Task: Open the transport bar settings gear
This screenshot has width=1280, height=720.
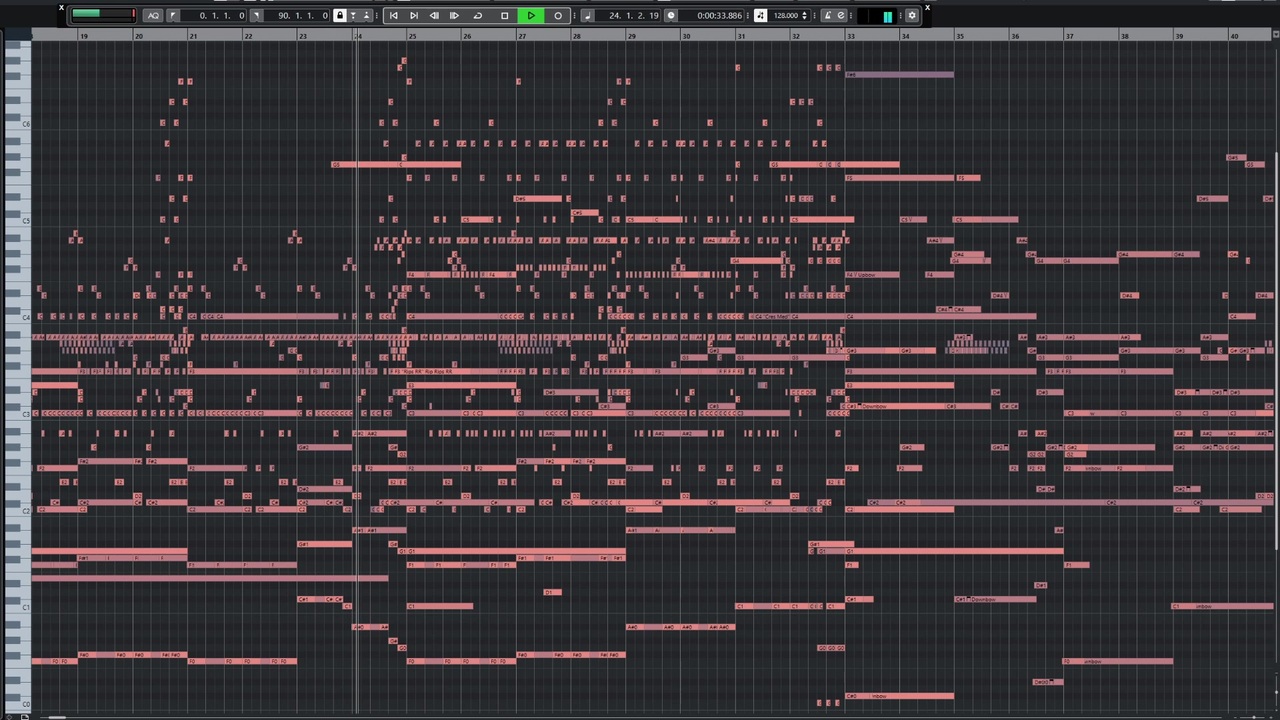Action: [x=912, y=16]
